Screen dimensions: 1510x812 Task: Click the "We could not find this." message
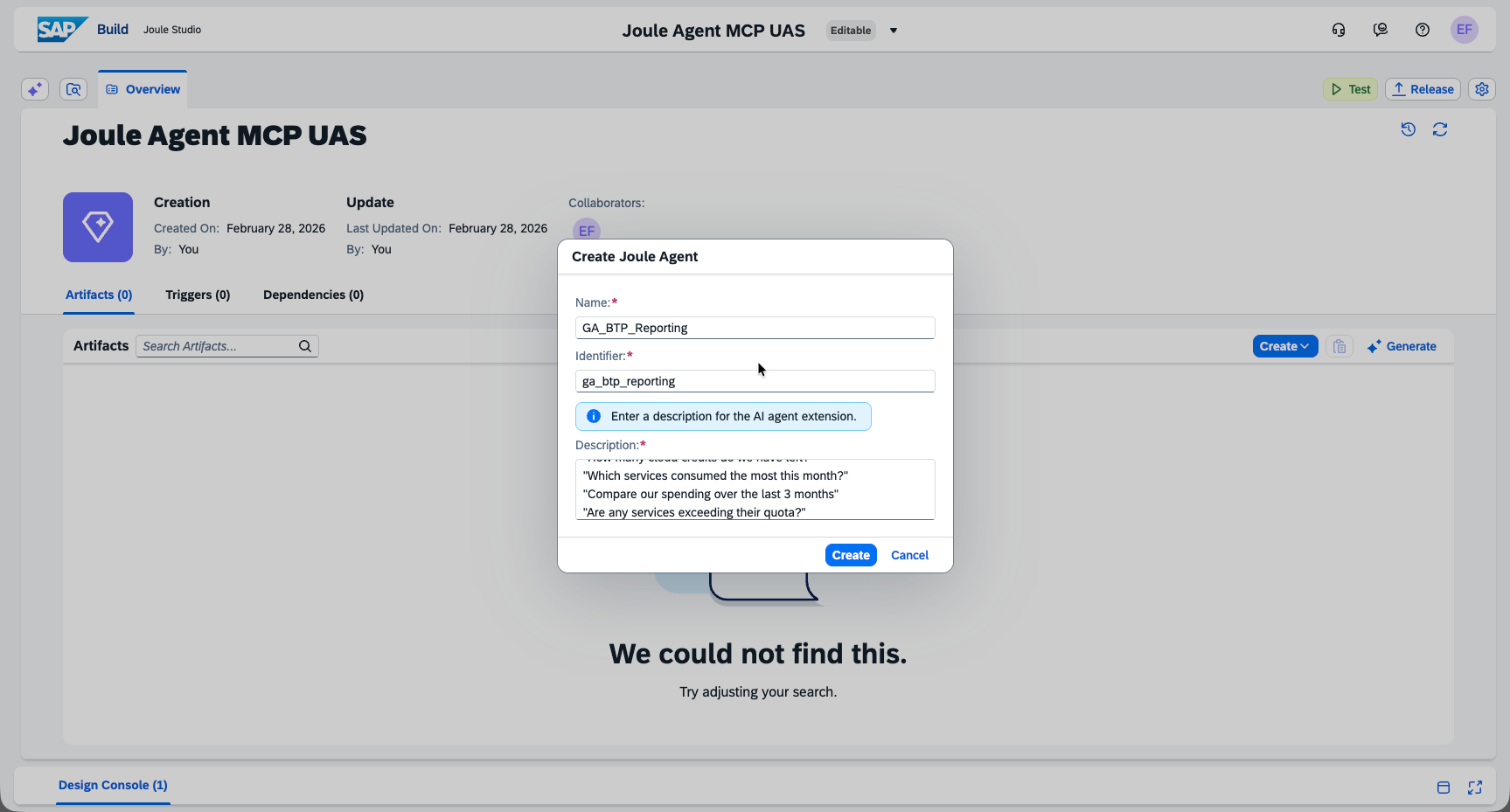(758, 654)
